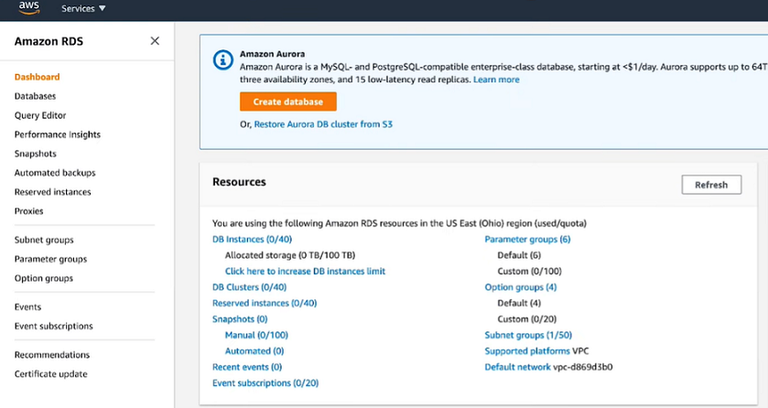
Task: Click here to increase DB instances limit
Action: (x=305, y=271)
